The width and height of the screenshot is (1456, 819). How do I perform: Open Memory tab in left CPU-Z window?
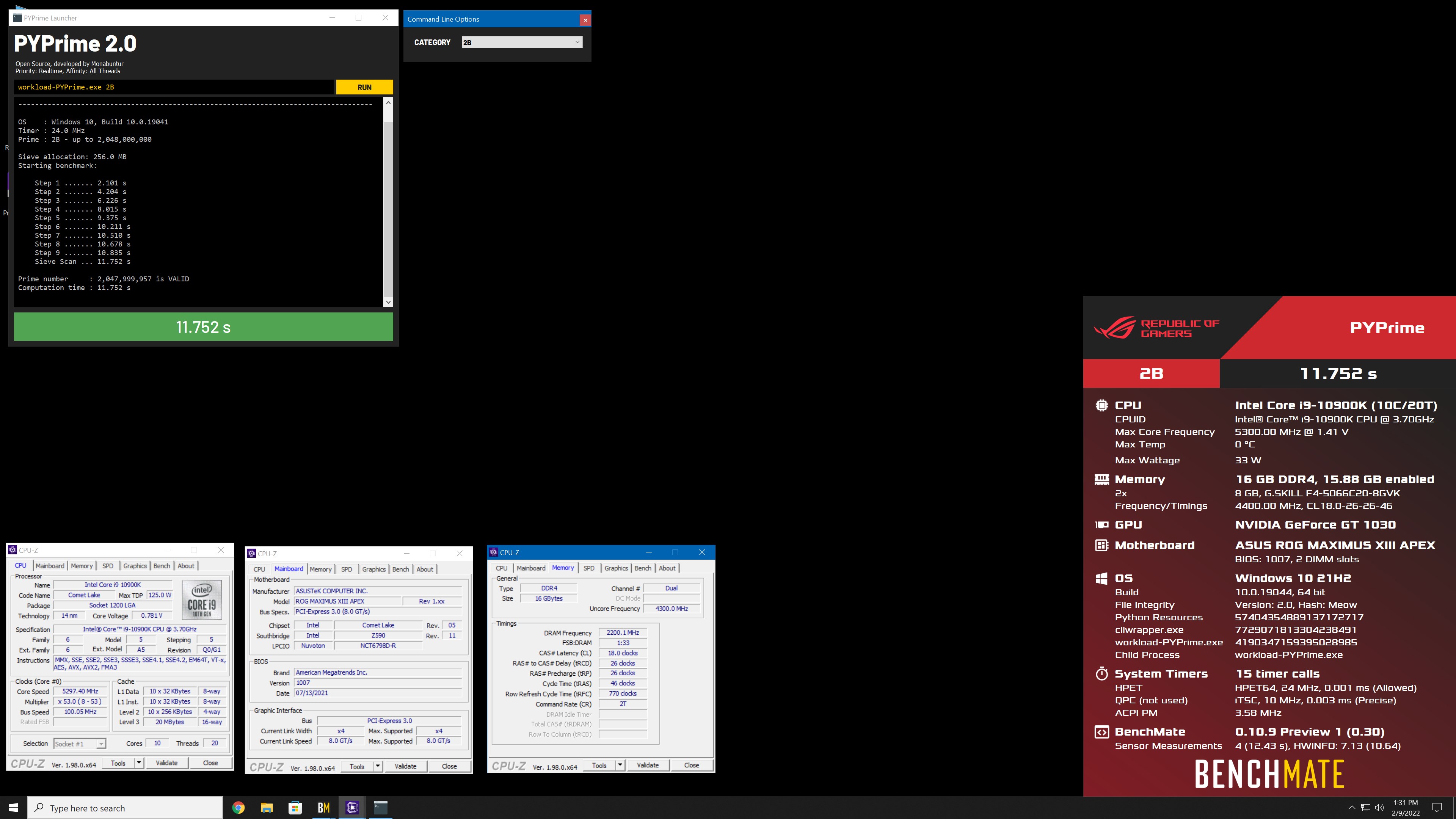(82, 566)
